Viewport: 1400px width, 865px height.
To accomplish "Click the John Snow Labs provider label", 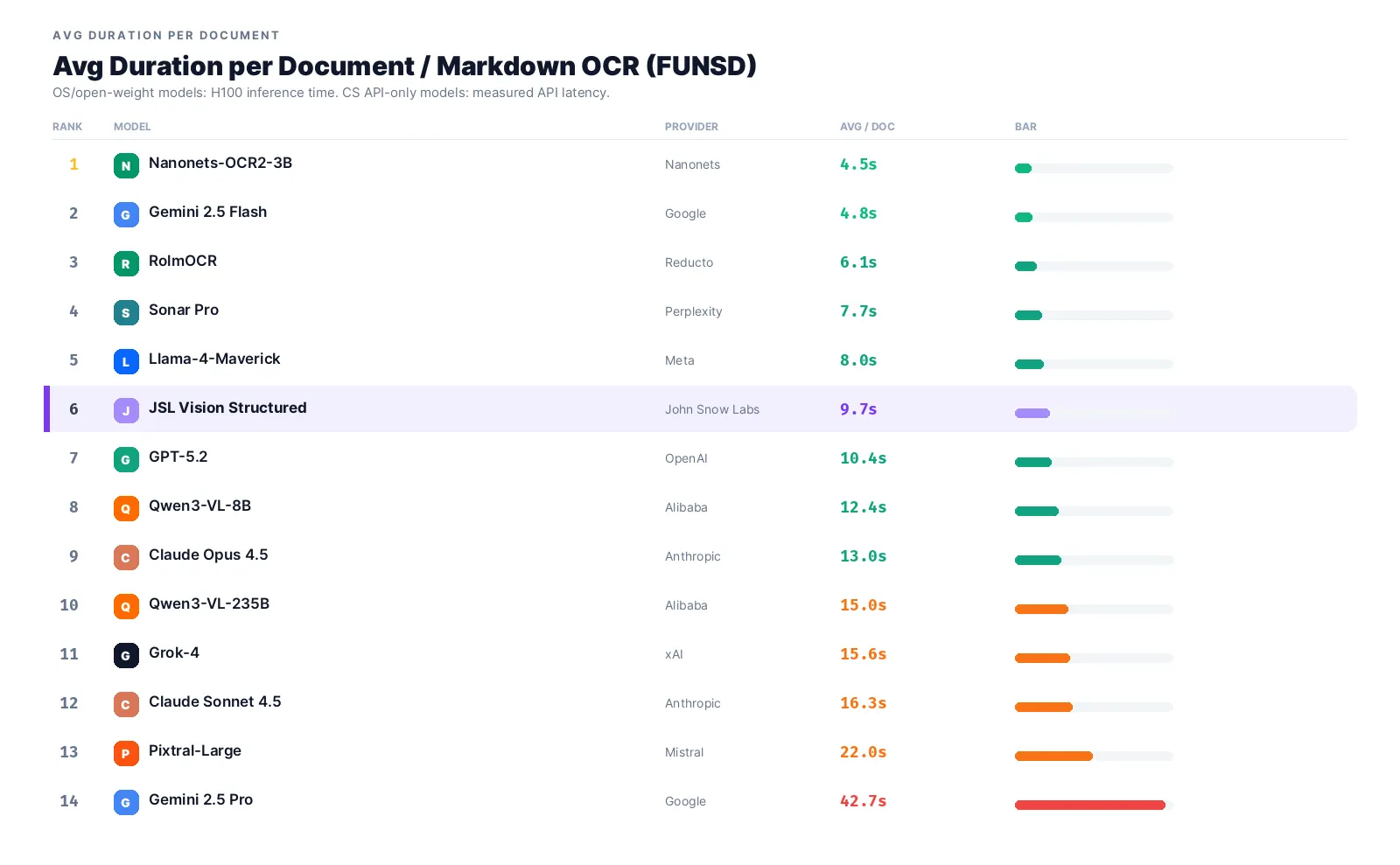I will [x=712, y=409].
